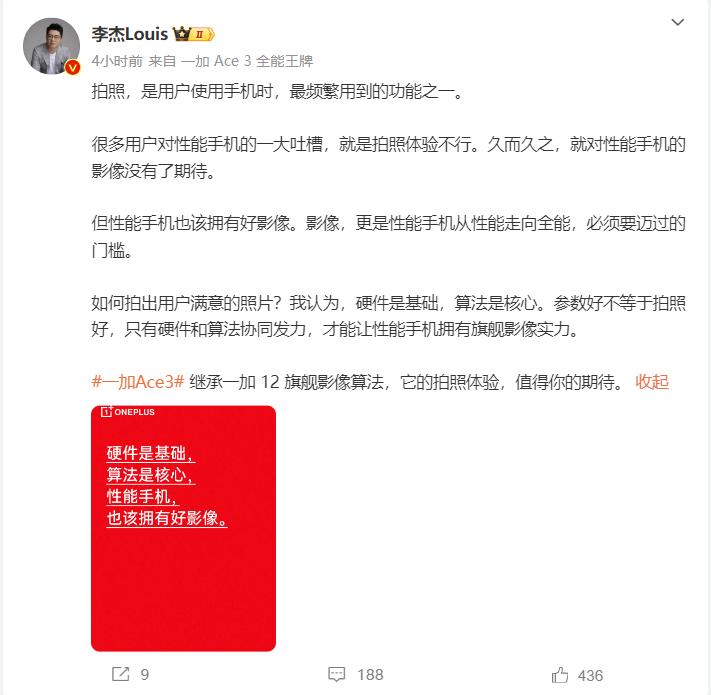Click the repost share icon

coord(121,674)
